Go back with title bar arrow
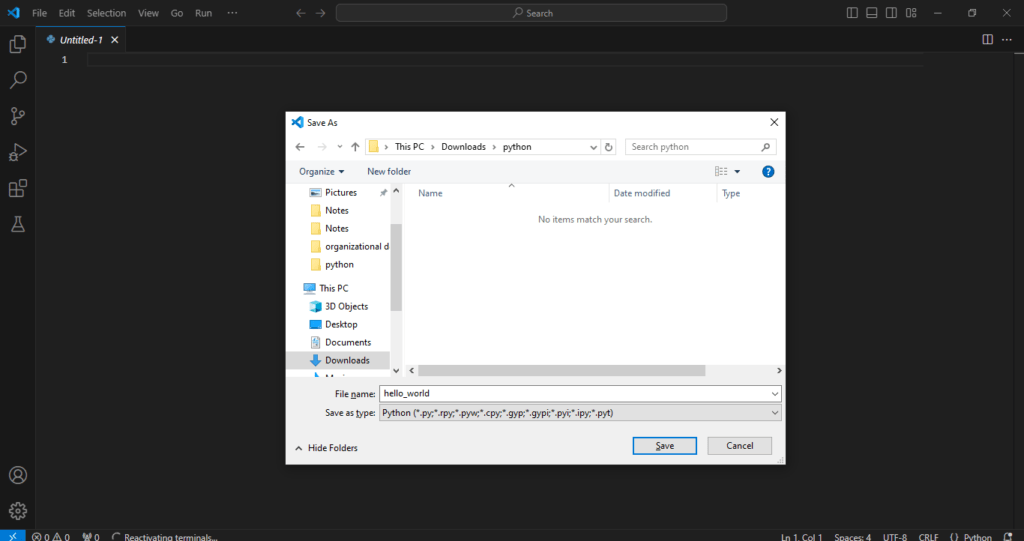This screenshot has width=1024, height=541. coord(300,13)
